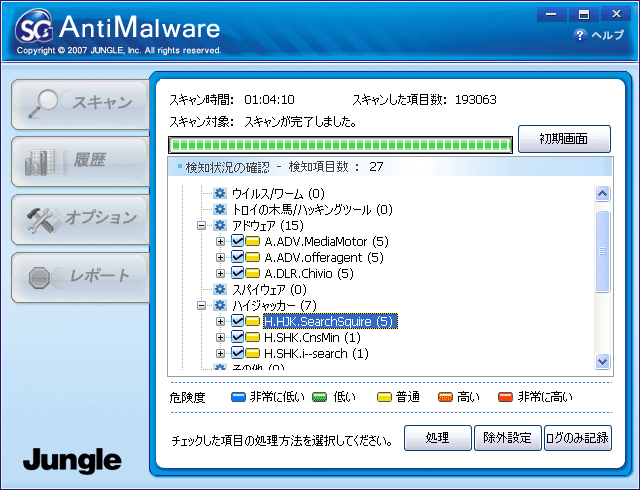Expand H.SHK.i--search (1) entry

pyautogui.click(x=220, y=353)
